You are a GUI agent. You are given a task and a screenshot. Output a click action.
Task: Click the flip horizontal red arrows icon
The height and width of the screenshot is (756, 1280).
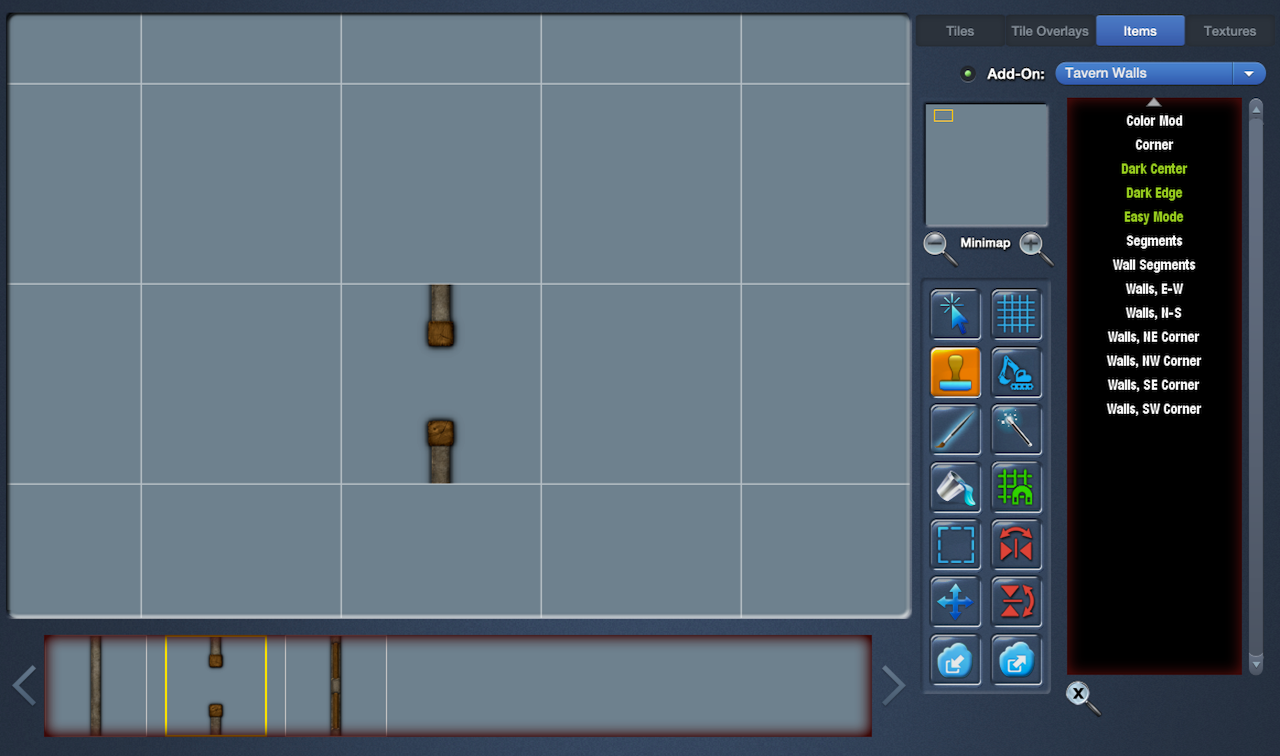click(1016, 545)
